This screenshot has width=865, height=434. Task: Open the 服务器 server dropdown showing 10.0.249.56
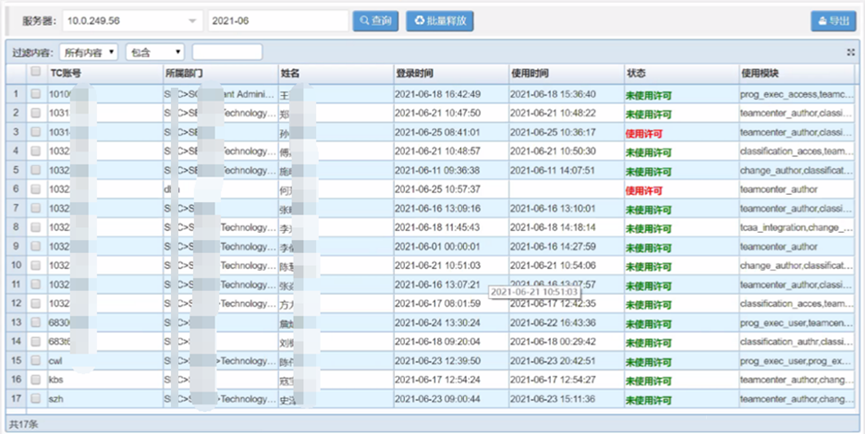click(131, 21)
